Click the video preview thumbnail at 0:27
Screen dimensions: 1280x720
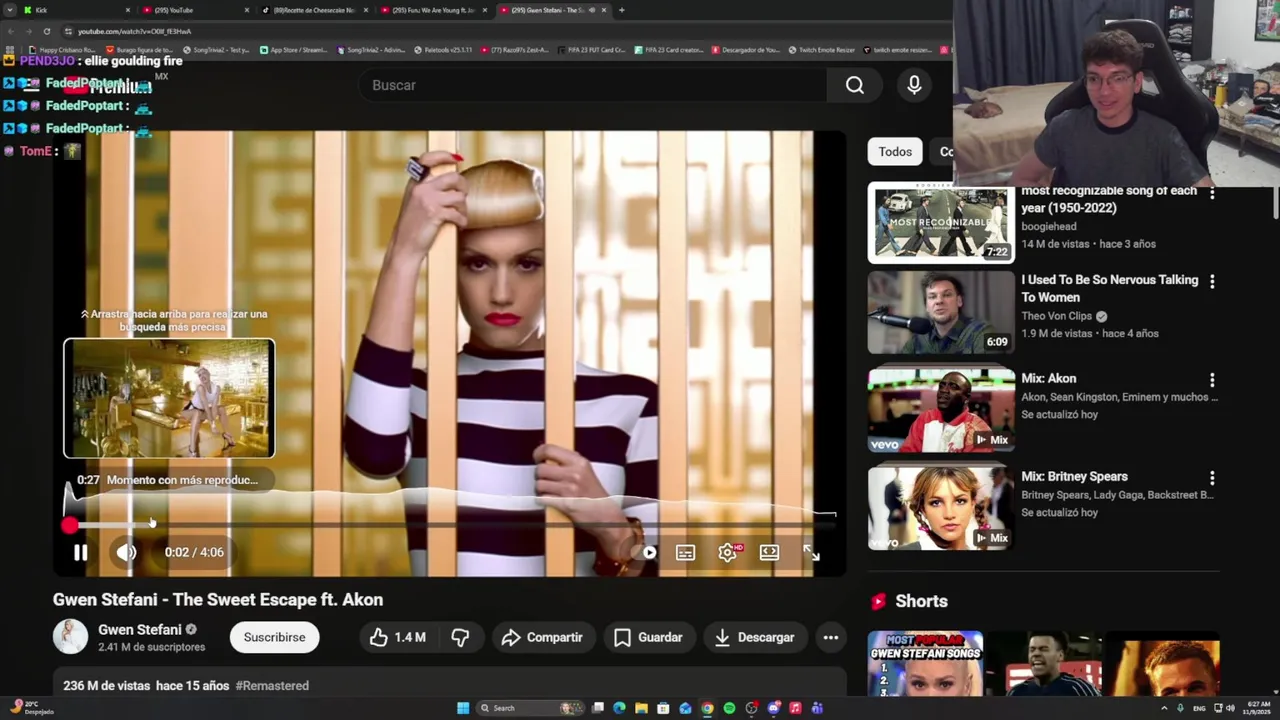(169, 398)
